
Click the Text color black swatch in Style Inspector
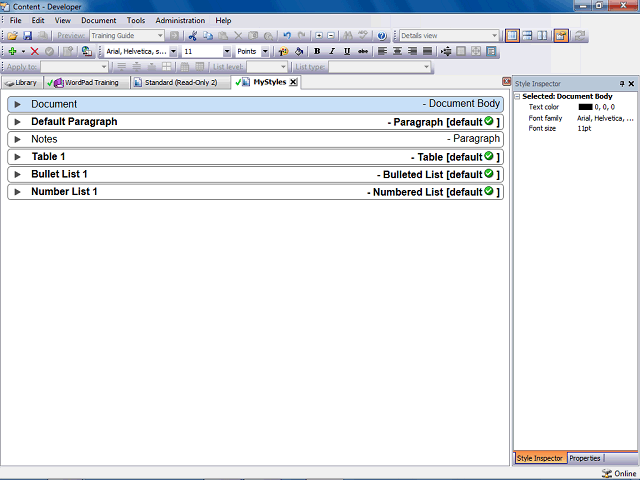coord(585,107)
